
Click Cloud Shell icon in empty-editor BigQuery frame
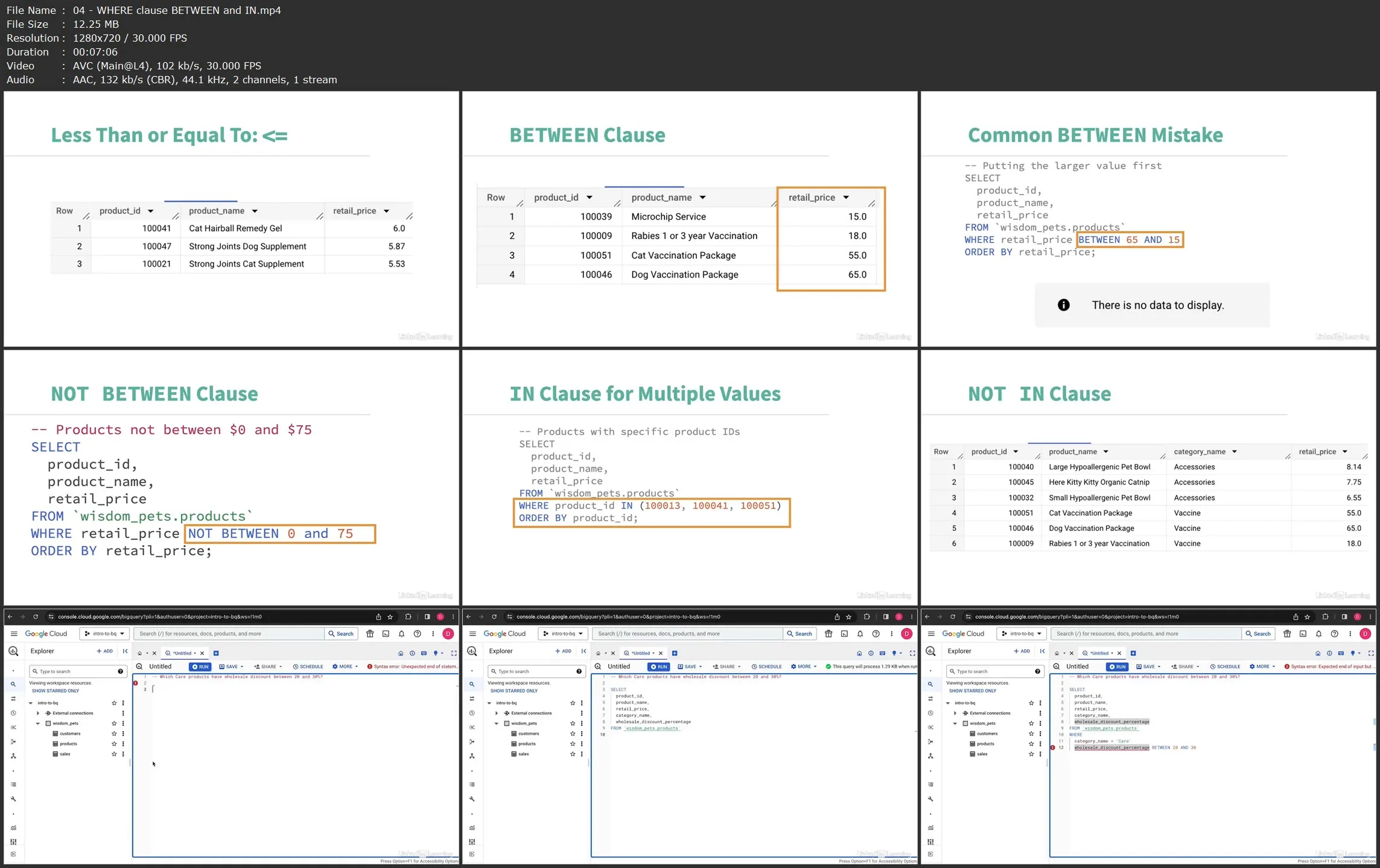point(386,633)
